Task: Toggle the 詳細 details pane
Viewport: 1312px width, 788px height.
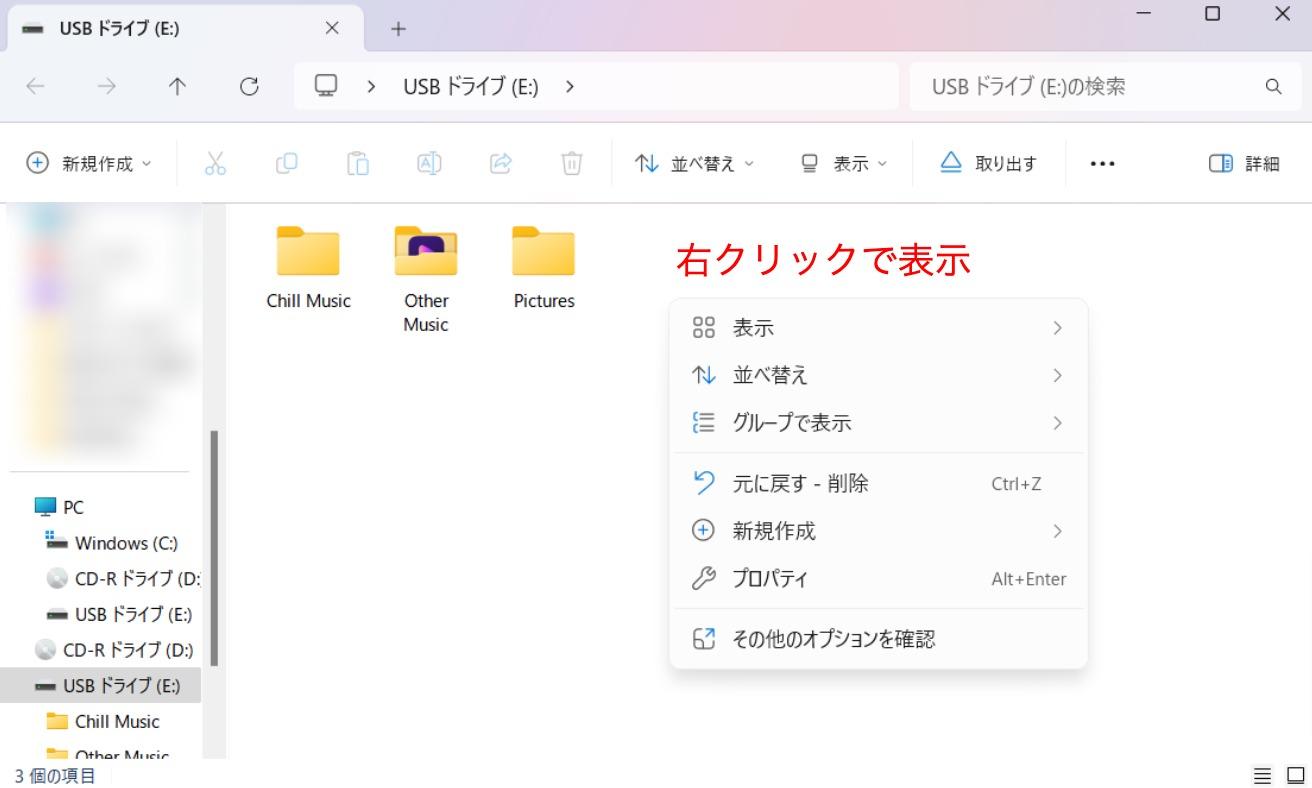Action: [1244, 163]
